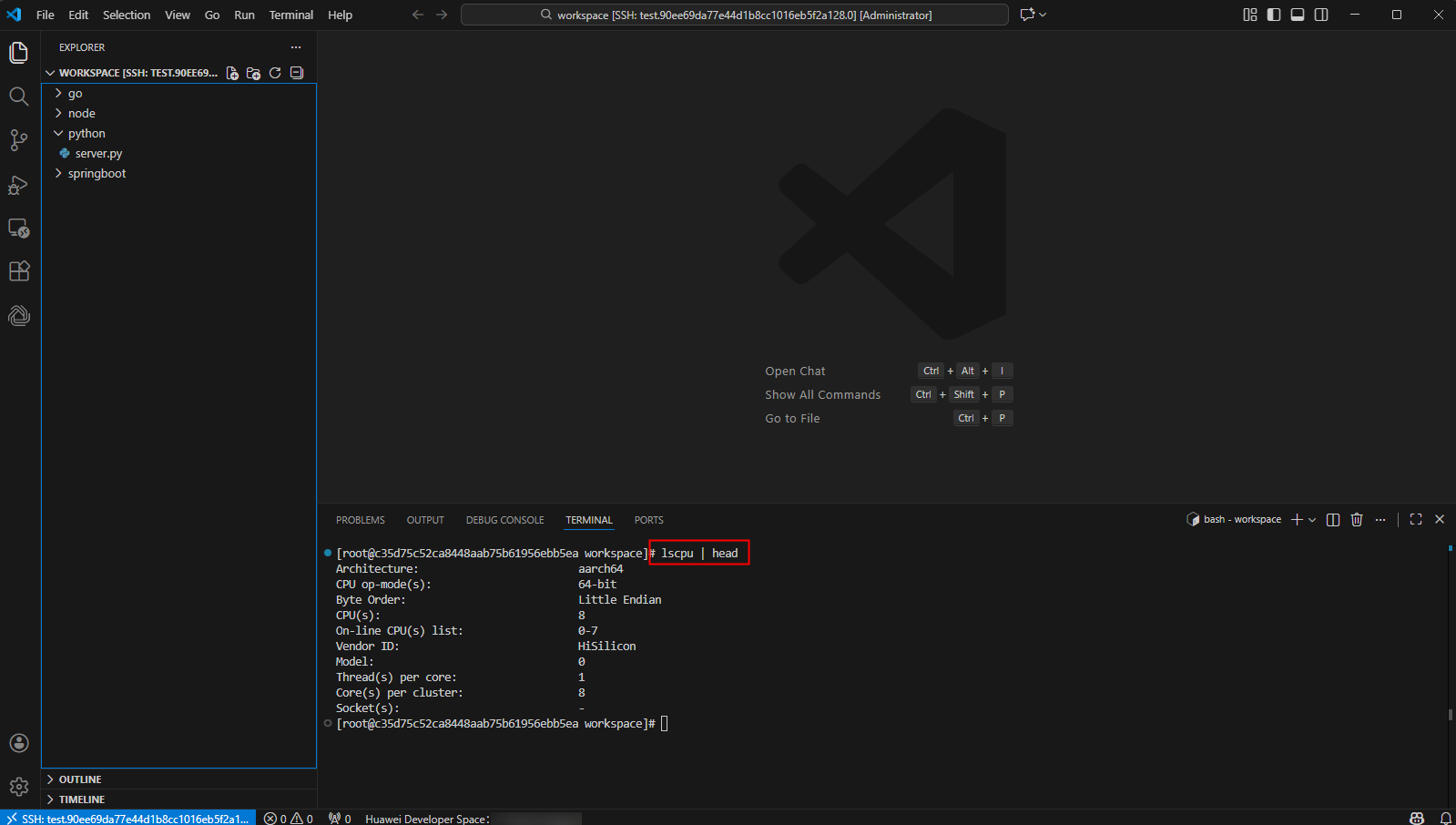1456x825 pixels.
Task: Switch to the OUTPUT tab
Action: tap(425, 520)
